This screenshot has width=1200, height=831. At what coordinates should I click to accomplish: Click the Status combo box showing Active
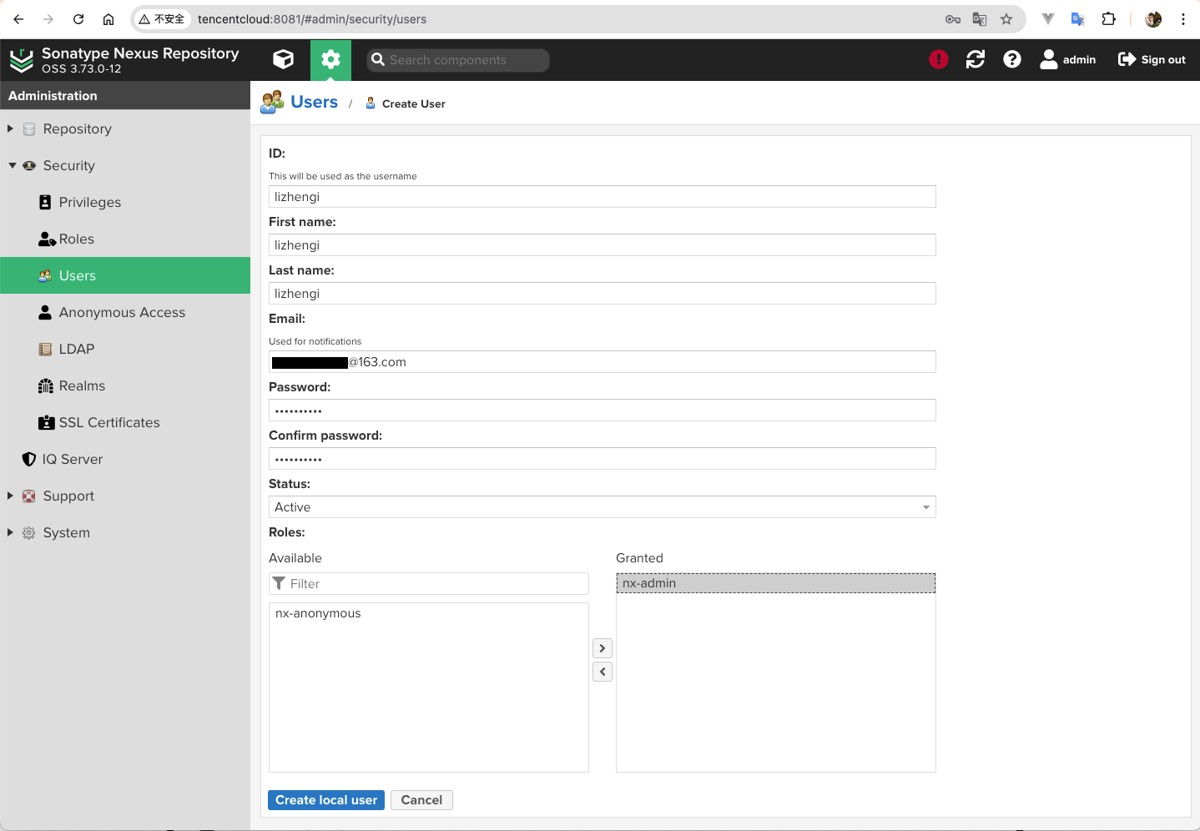[602, 507]
